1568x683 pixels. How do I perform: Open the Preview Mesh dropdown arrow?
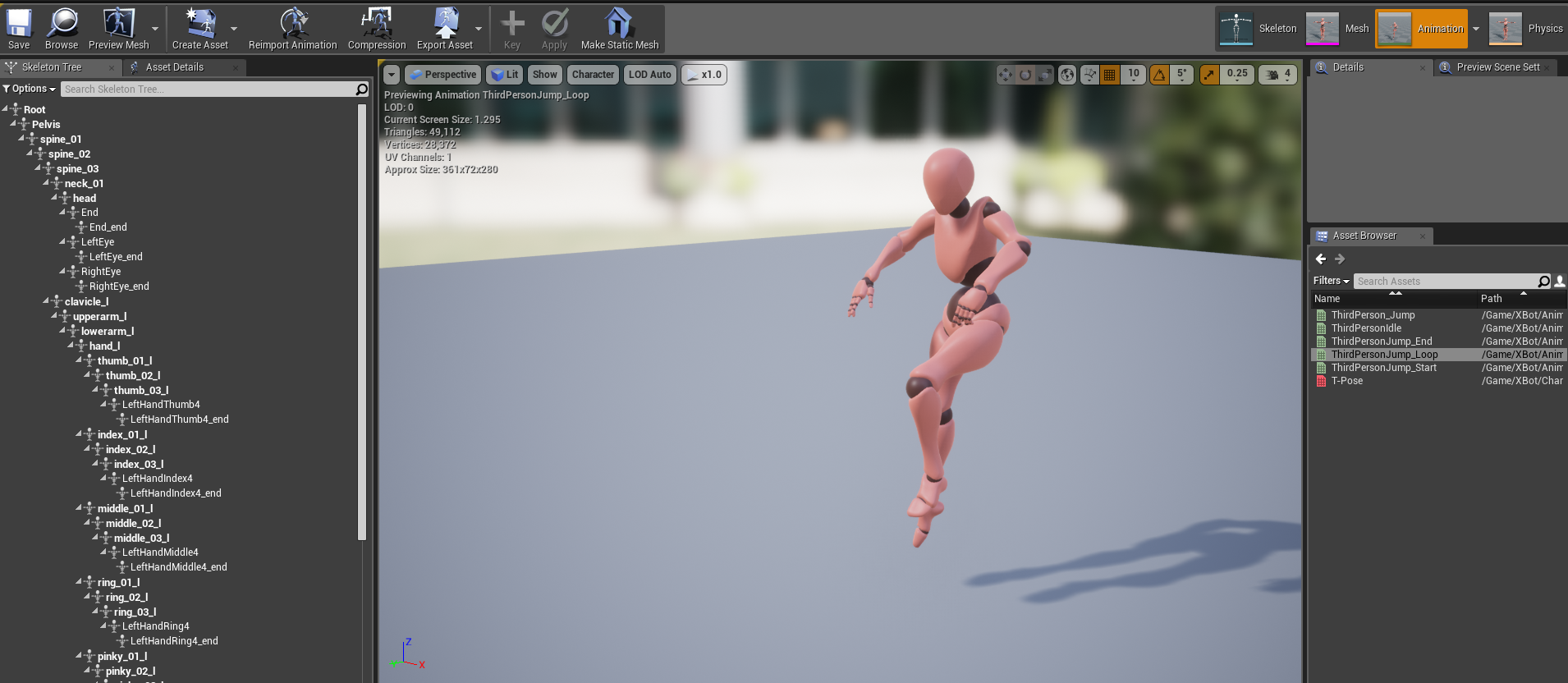click(155, 29)
